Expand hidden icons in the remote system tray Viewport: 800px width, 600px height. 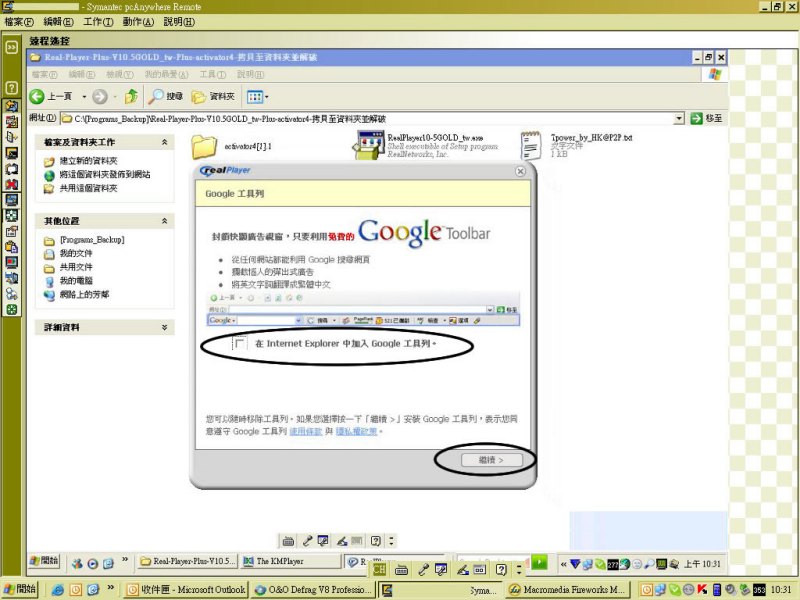[563, 564]
